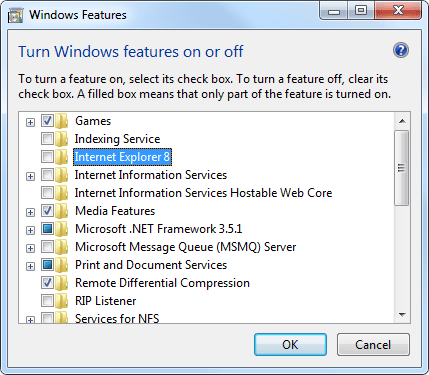Click the Cancel button
The image size is (429, 375).
[x=373, y=345]
